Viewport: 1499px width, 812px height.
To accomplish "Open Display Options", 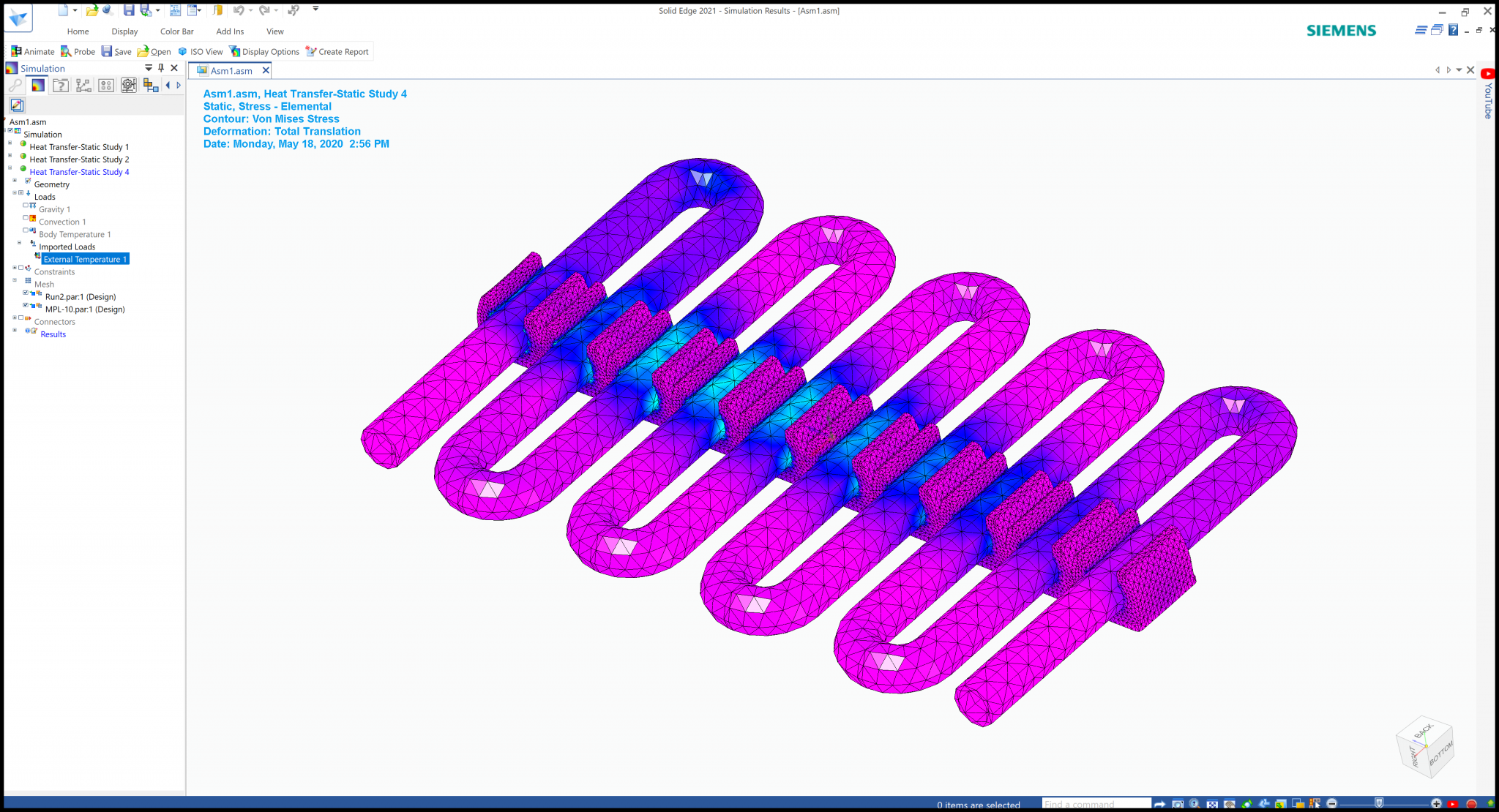I will 265,51.
